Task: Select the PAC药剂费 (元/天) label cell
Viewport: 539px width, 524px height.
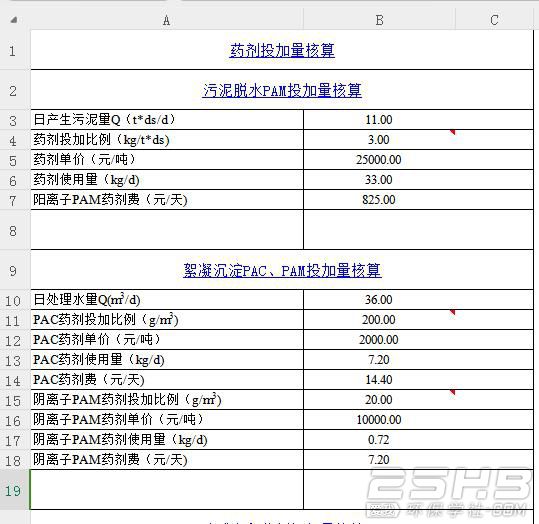Action: coord(167,380)
